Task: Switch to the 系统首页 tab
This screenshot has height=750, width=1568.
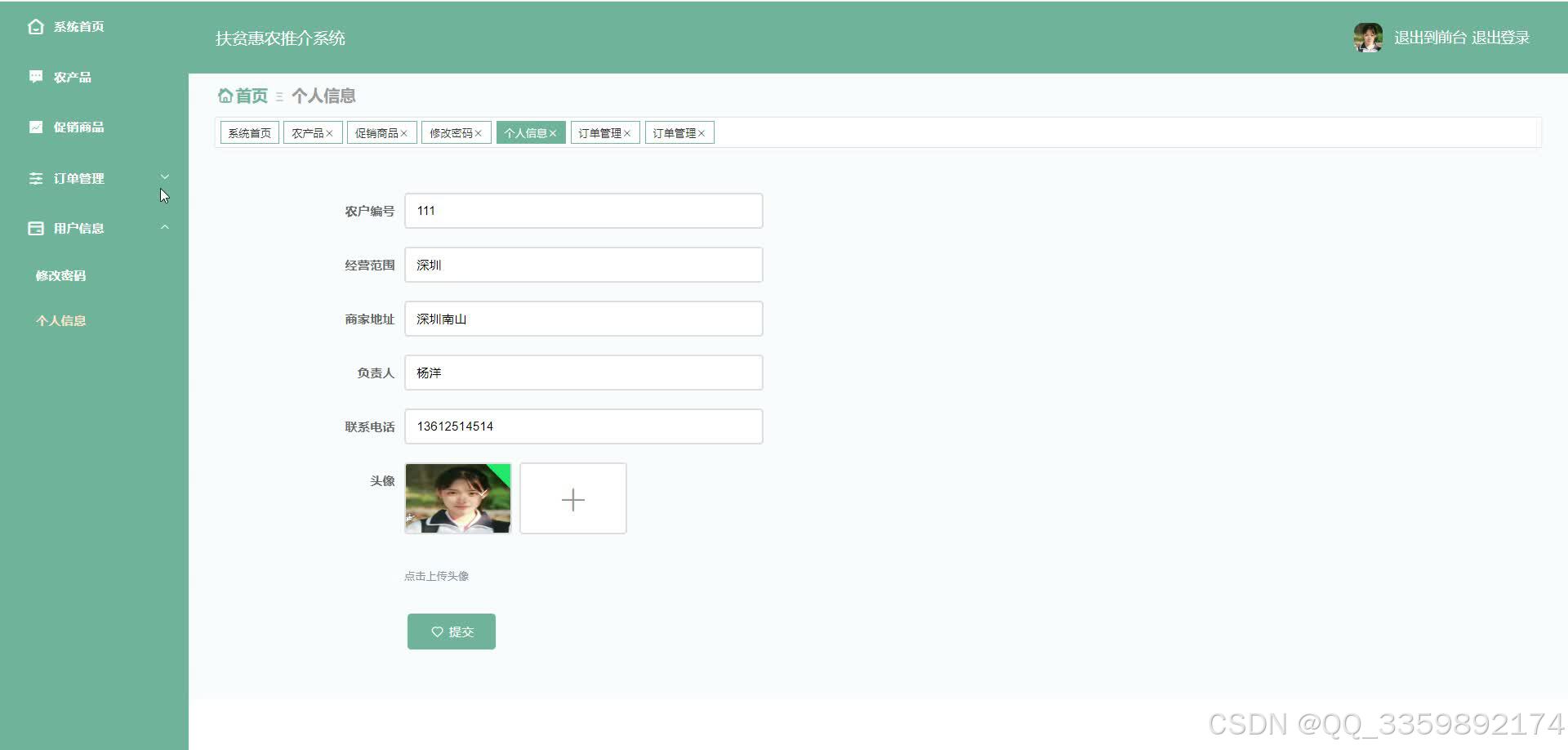Action: [x=250, y=133]
